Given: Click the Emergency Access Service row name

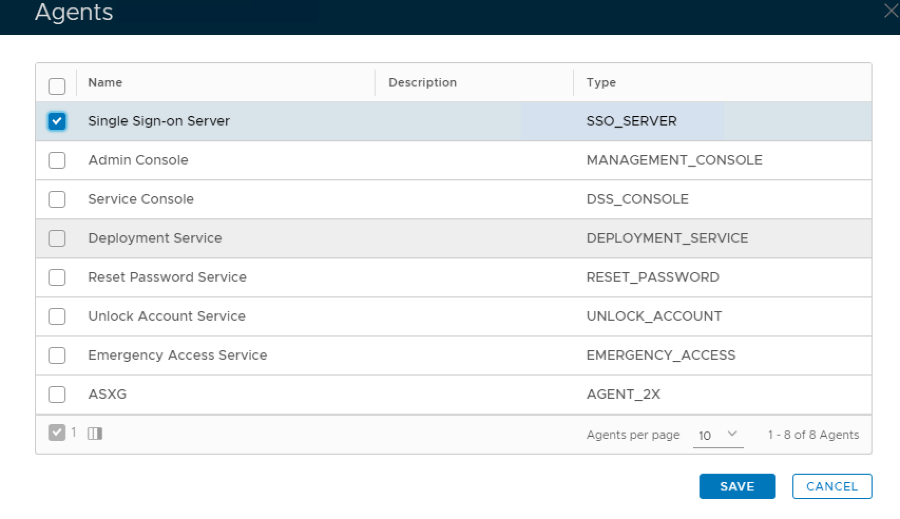Looking at the screenshot, I should (177, 355).
